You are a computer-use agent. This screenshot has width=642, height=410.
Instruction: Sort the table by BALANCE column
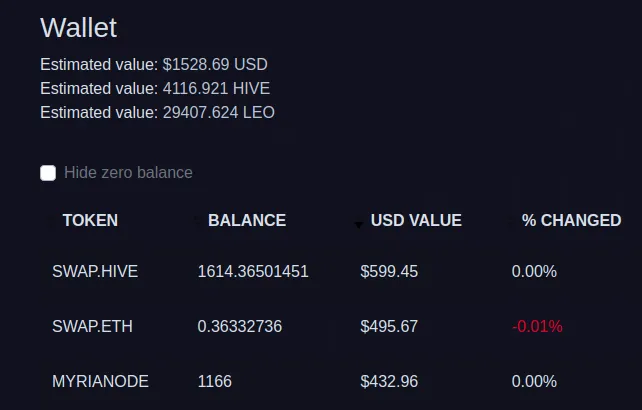point(247,220)
